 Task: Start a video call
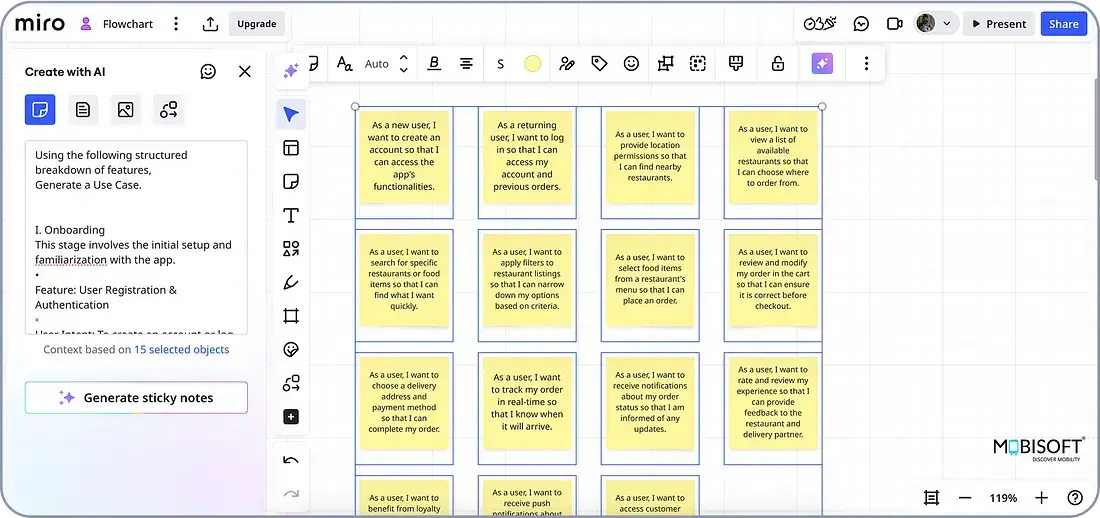pyautogui.click(x=894, y=24)
